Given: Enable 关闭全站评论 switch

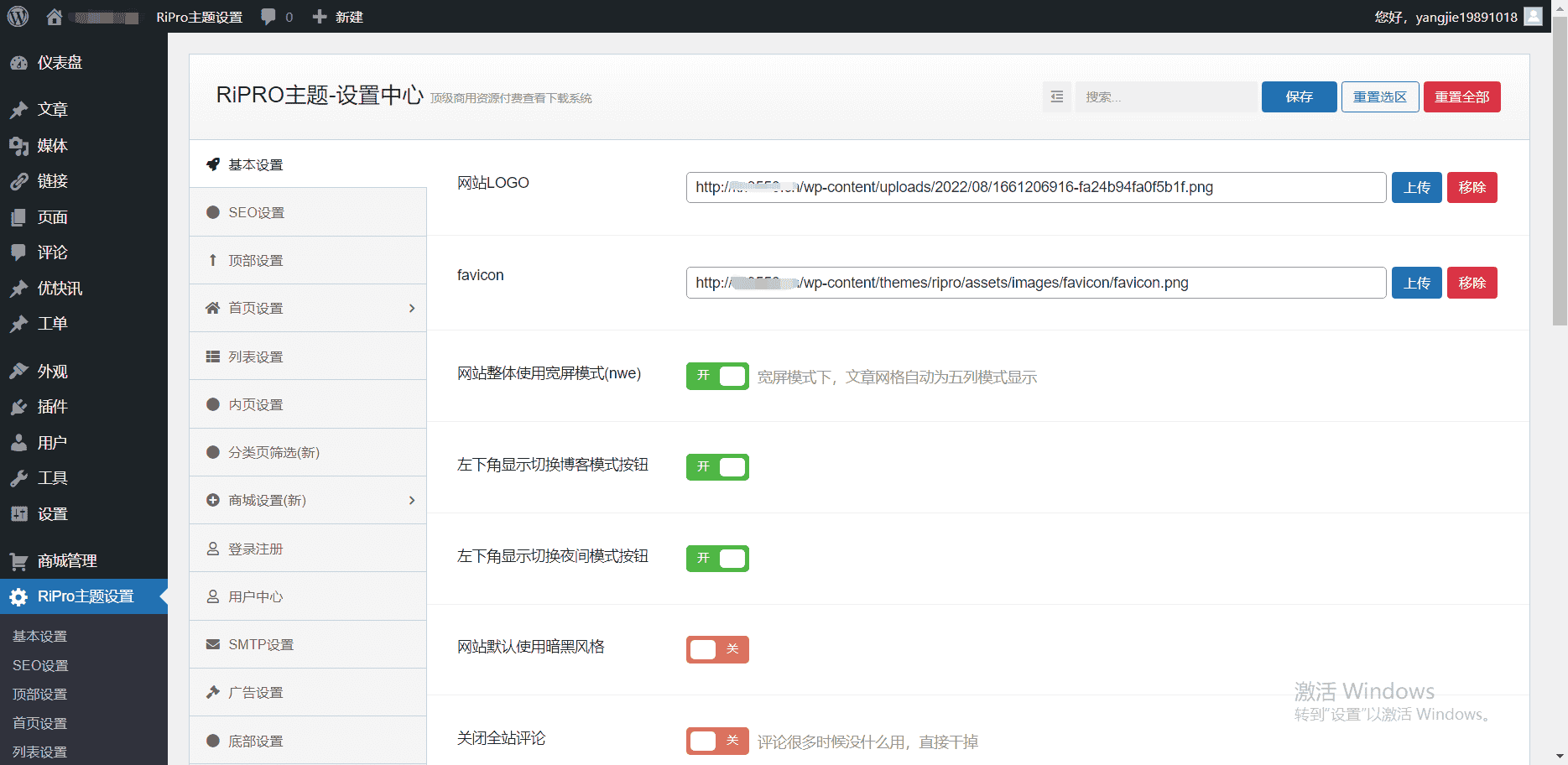Looking at the screenshot, I should [x=717, y=741].
